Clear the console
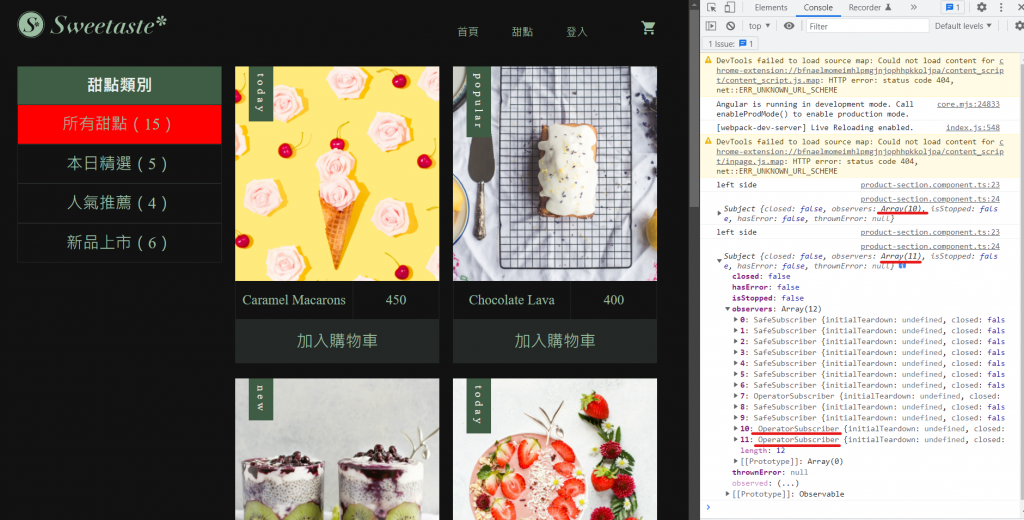Screen dimensions: 1024x520 click(x=731, y=26)
